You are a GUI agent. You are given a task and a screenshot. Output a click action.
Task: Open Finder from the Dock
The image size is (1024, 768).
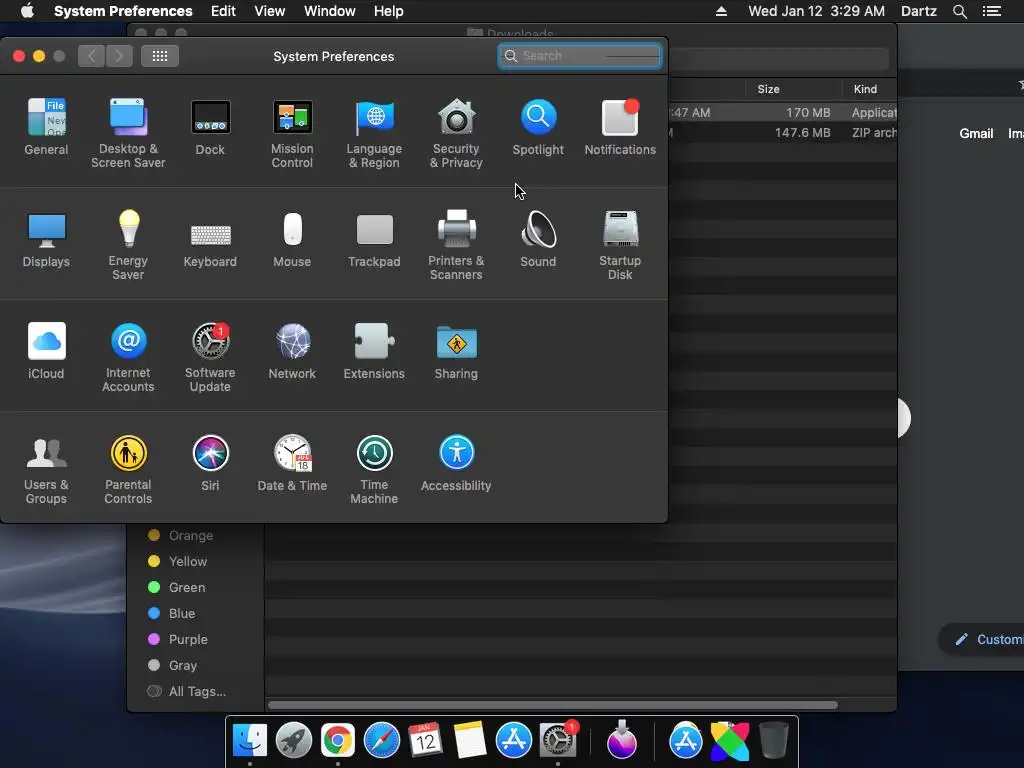click(x=250, y=741)
